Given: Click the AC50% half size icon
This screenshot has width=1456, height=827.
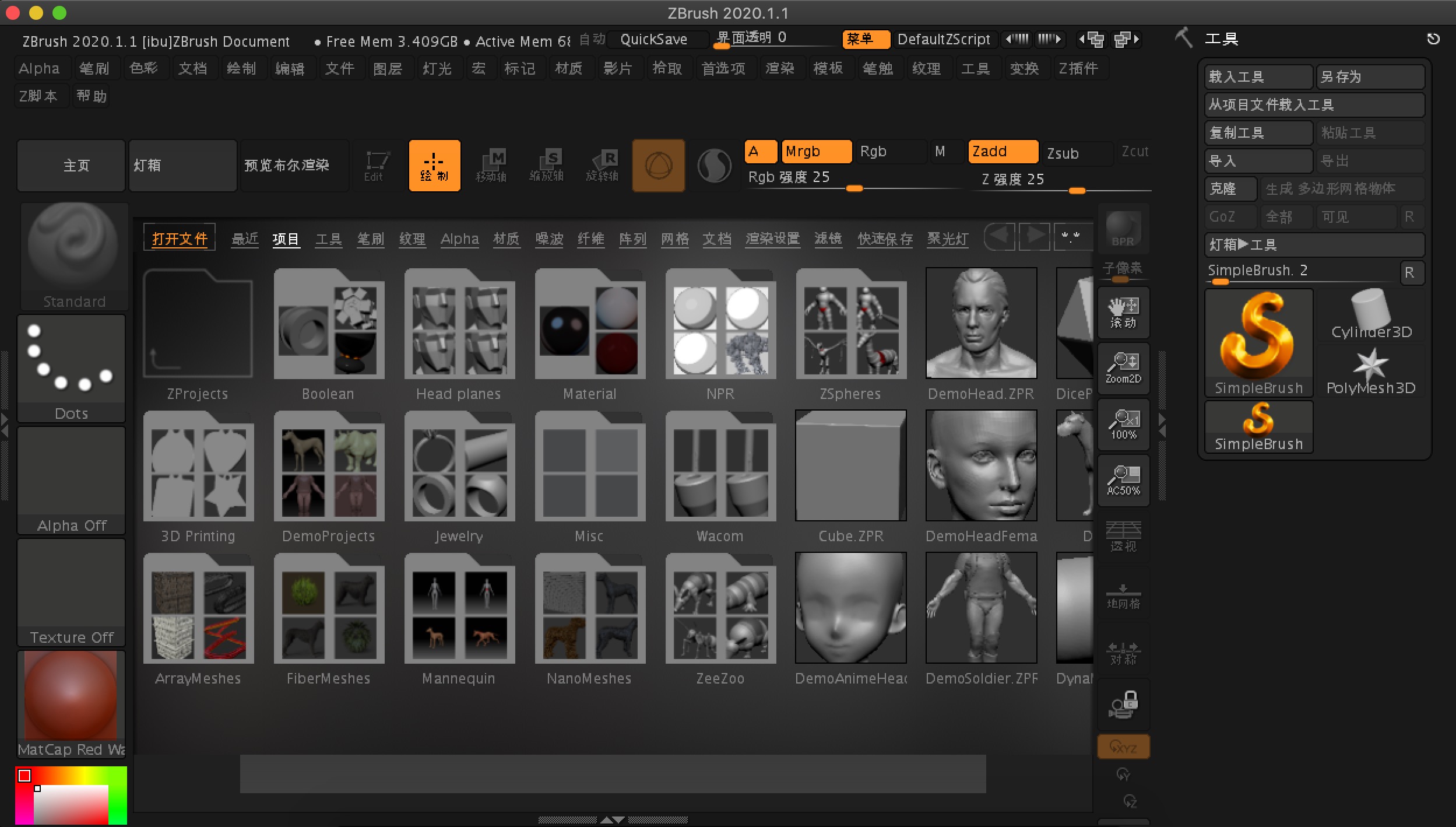Looking at the screenshot, I should pos(1123,481).
